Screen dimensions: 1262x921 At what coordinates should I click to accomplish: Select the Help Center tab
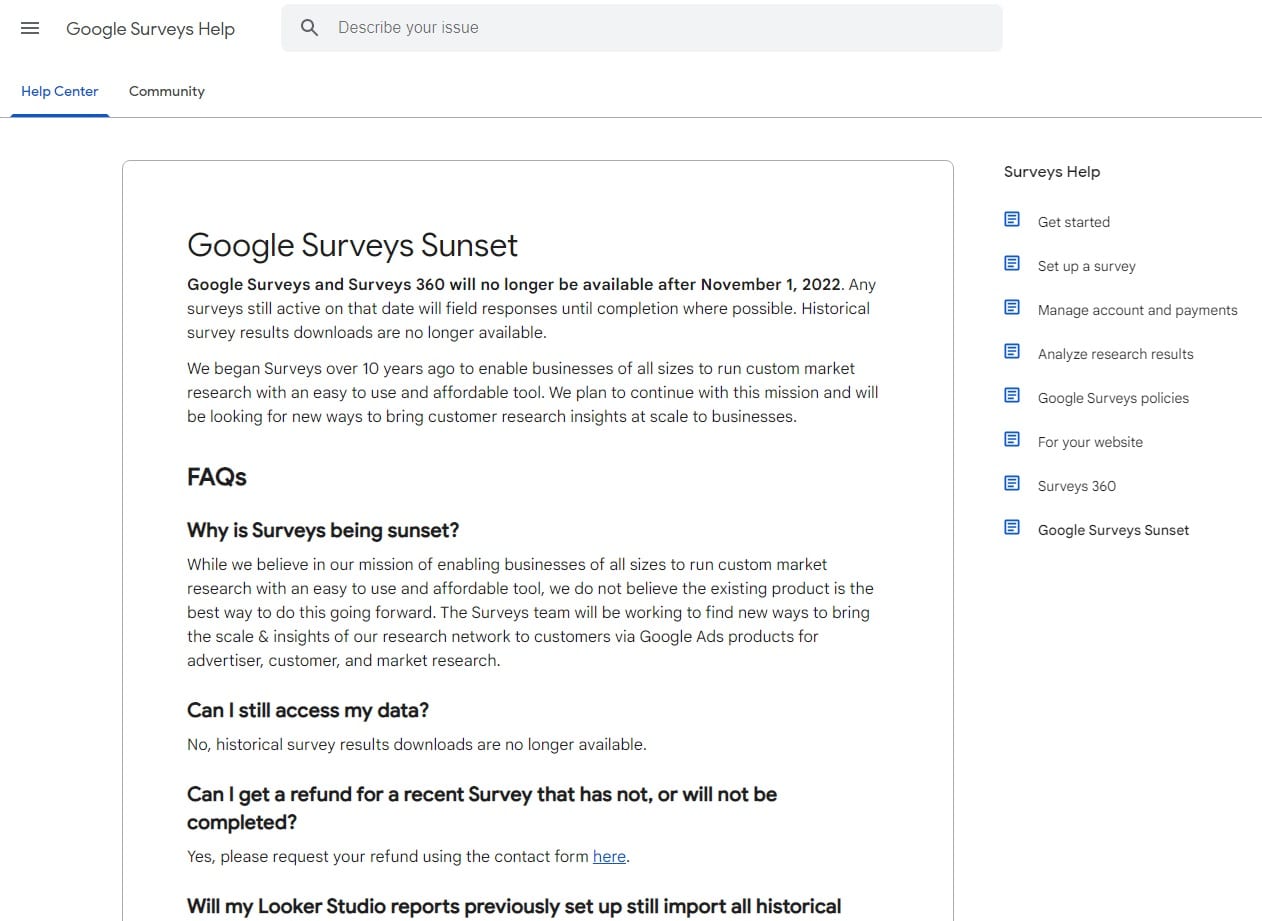pyautogui.click(x=60, y=91)
